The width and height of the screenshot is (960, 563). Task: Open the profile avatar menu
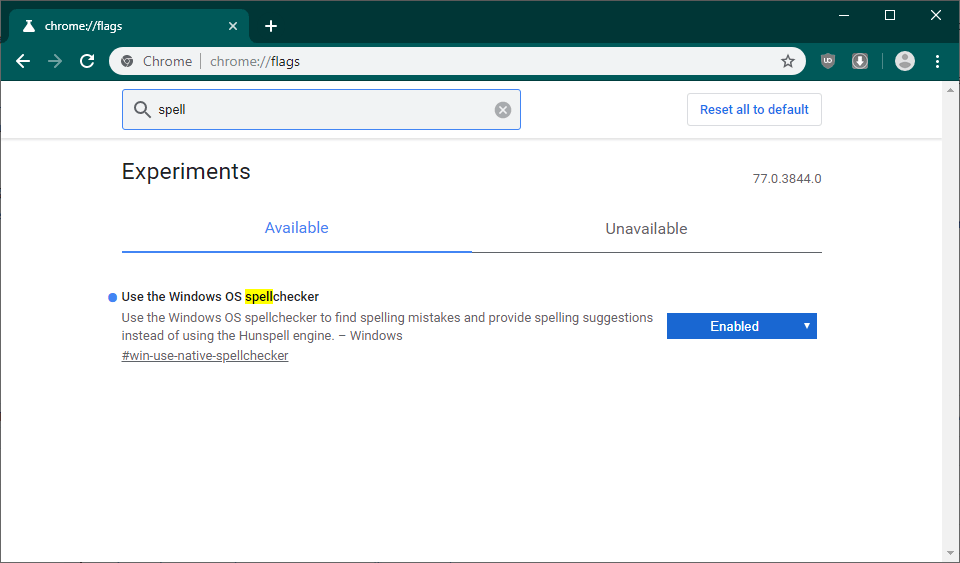click(904, 61)
